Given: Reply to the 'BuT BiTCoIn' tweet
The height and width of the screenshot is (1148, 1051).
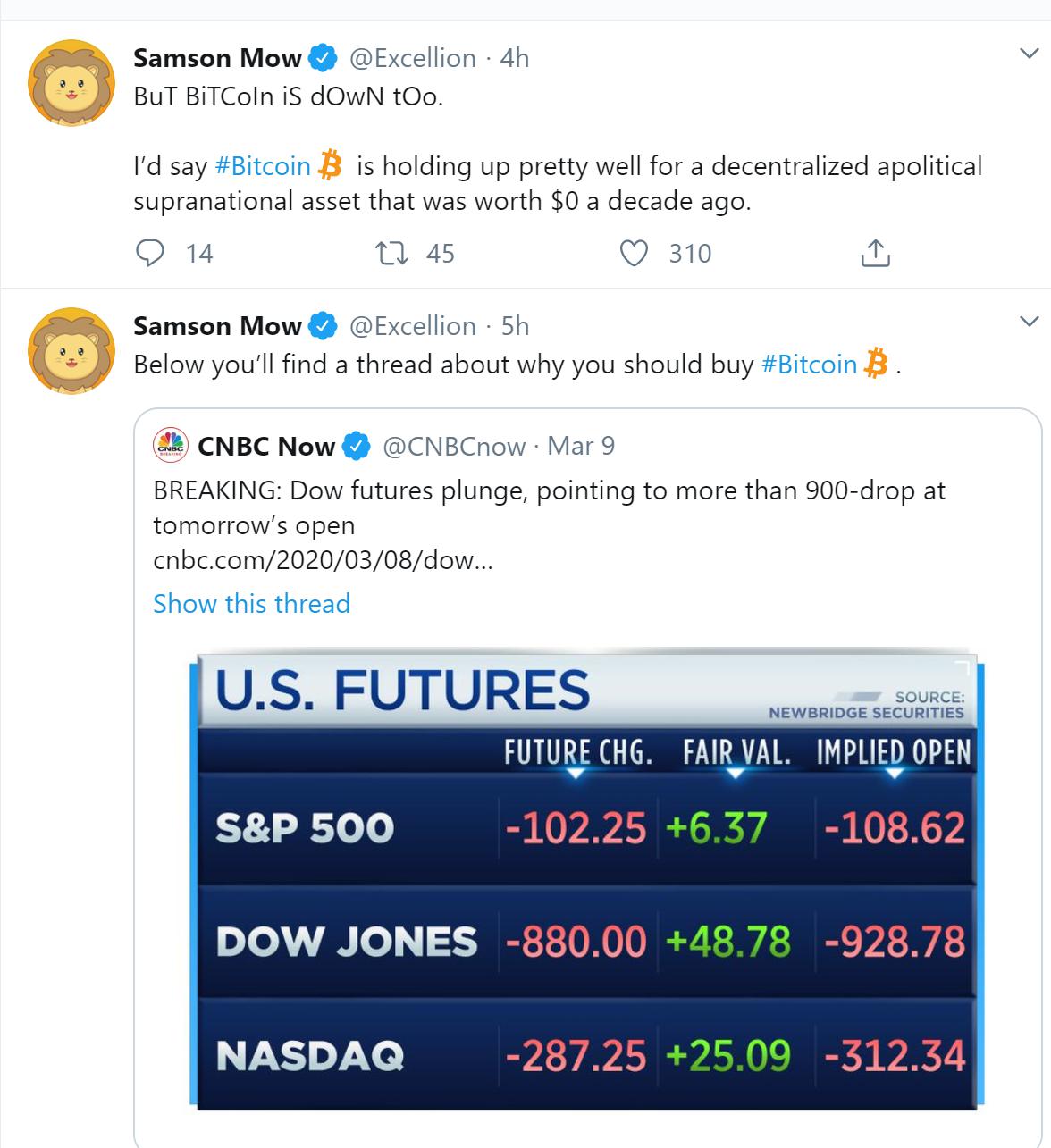Looking at the screenshot, I should click(x=150, y=254).
